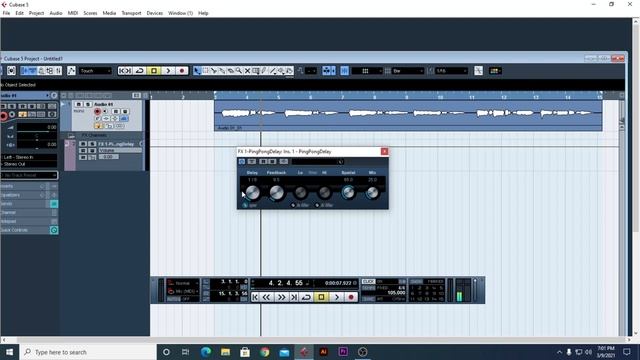
Task: Click Play in transport panel
Action: pyautogui.click(x=336, y=298)
